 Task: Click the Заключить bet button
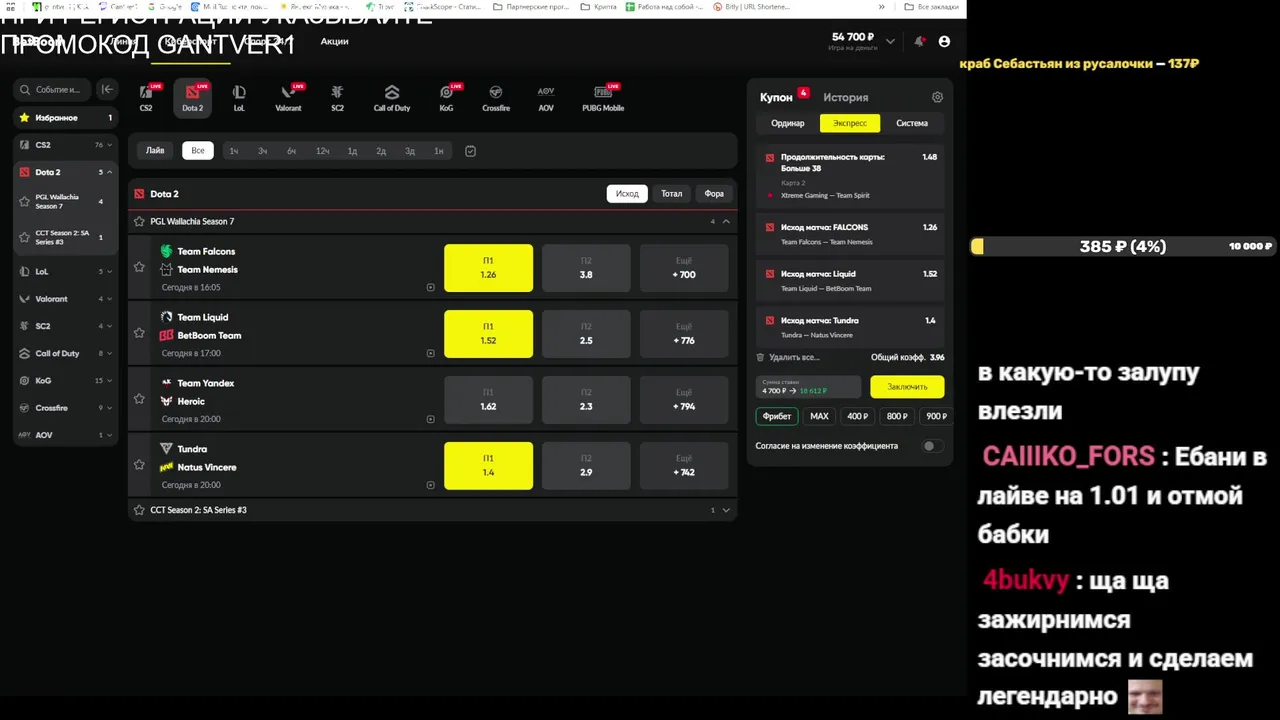click(907, 387)
